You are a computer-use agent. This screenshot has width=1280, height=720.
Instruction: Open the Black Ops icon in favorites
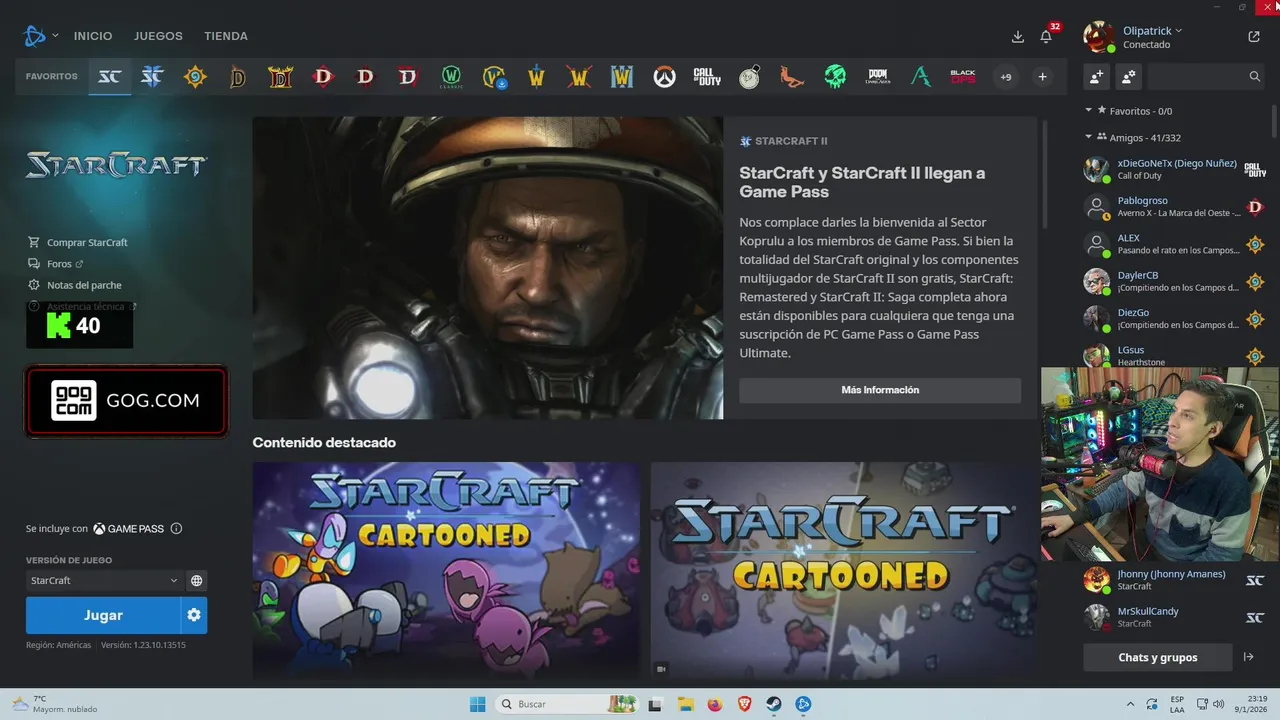(x=963, y=77)
